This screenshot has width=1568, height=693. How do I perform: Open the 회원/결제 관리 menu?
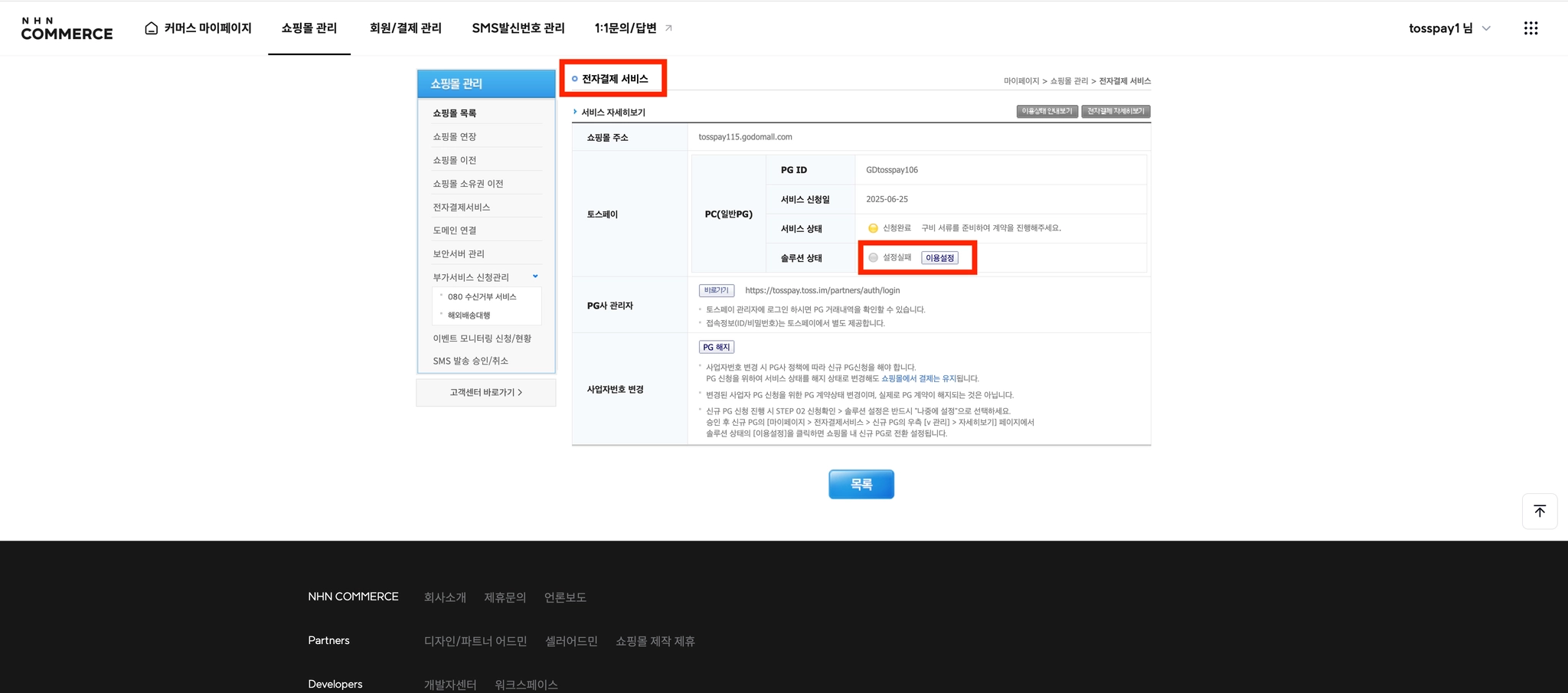406,28
